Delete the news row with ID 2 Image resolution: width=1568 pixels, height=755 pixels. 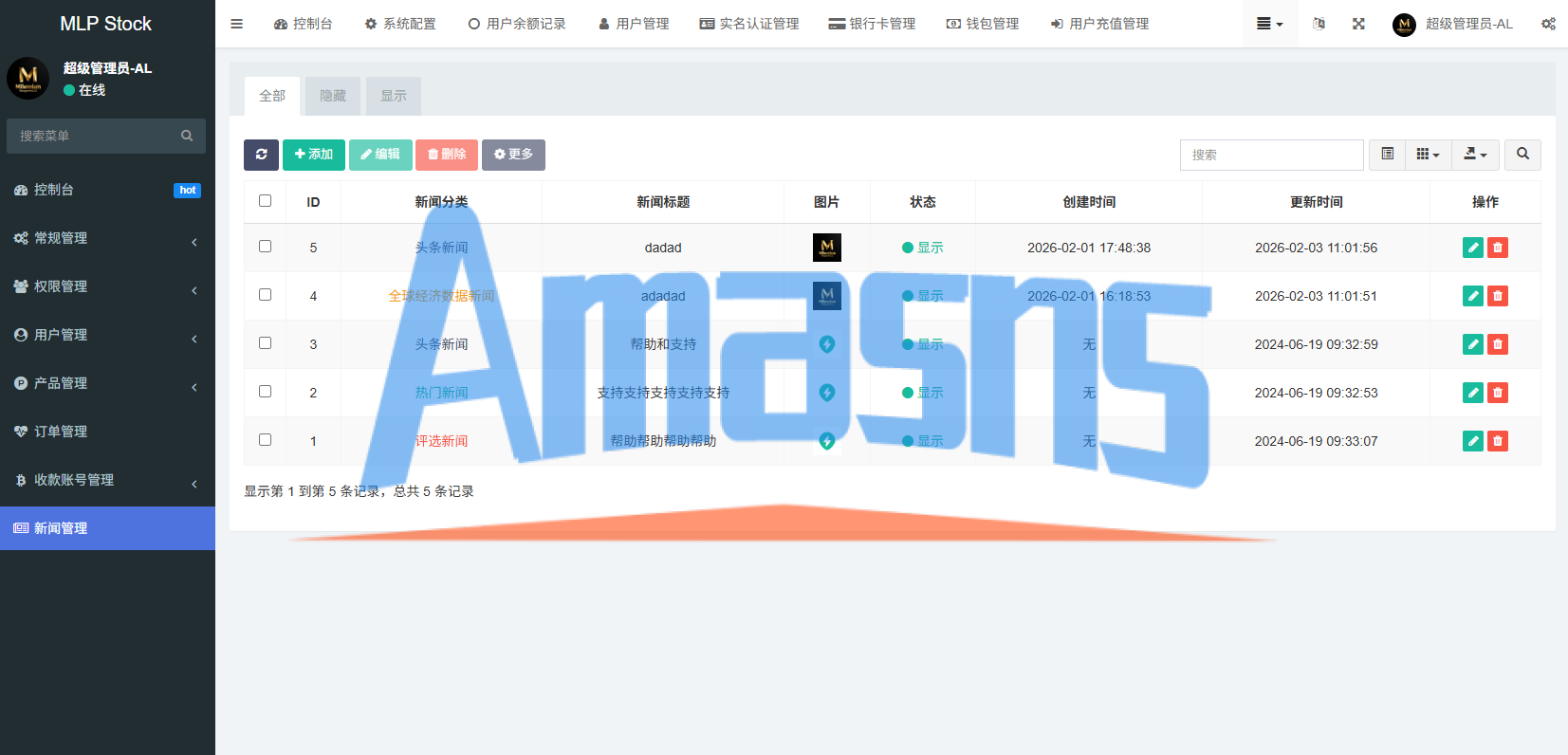[x=1498, y=393]
